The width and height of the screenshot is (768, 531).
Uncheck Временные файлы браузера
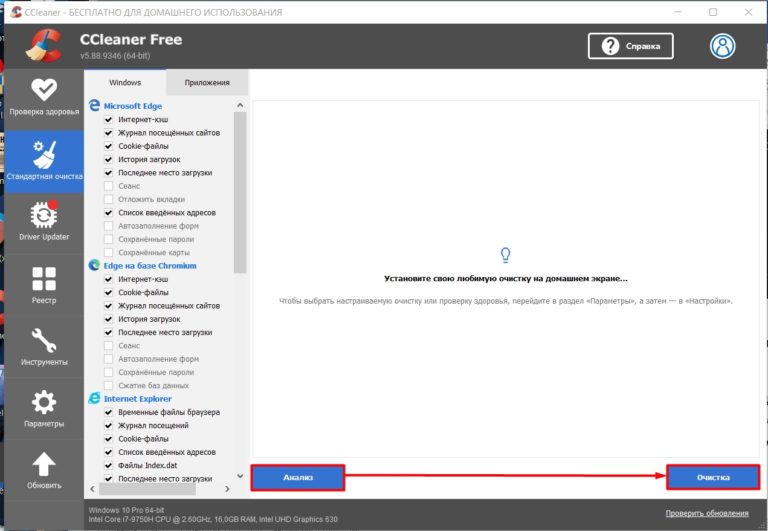[x=108, y=412]
